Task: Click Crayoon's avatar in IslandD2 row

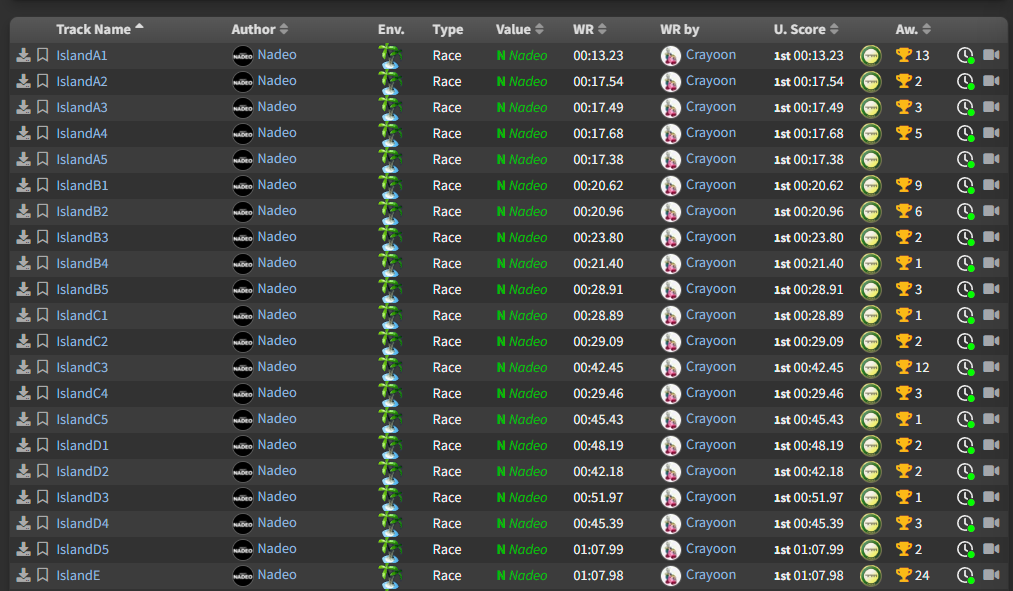Action: pyautogui.click(x=671, y=472)
